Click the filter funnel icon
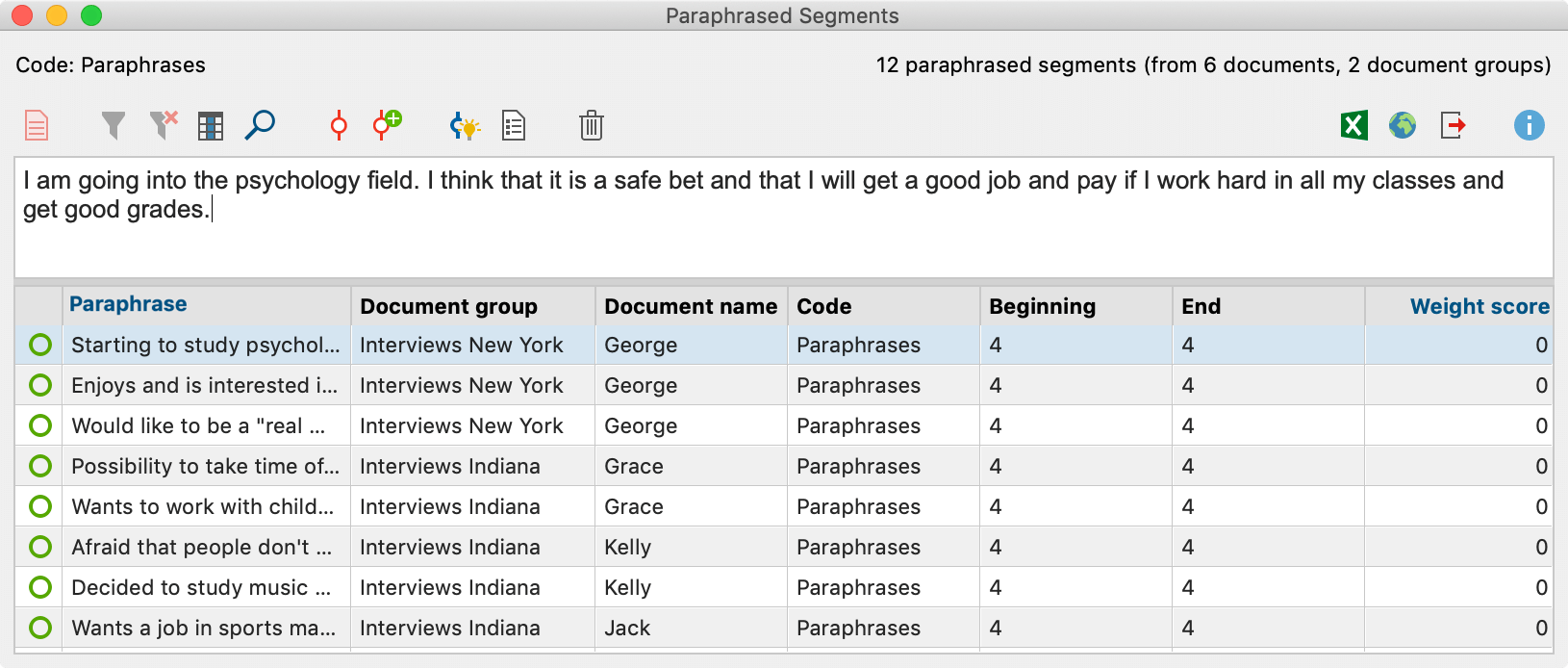The image size is (1568, 668). 114,125
